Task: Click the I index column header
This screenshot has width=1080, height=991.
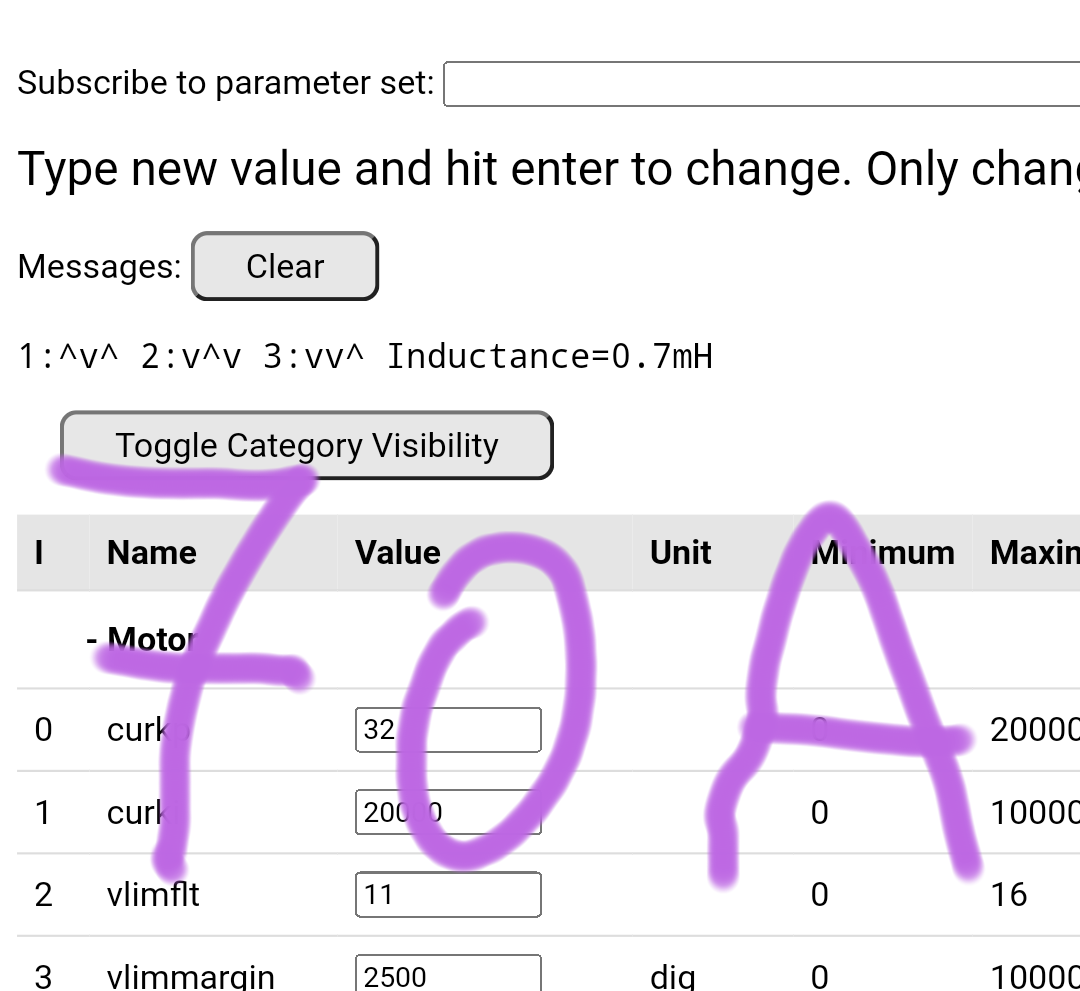Action: tap(39, 553)
